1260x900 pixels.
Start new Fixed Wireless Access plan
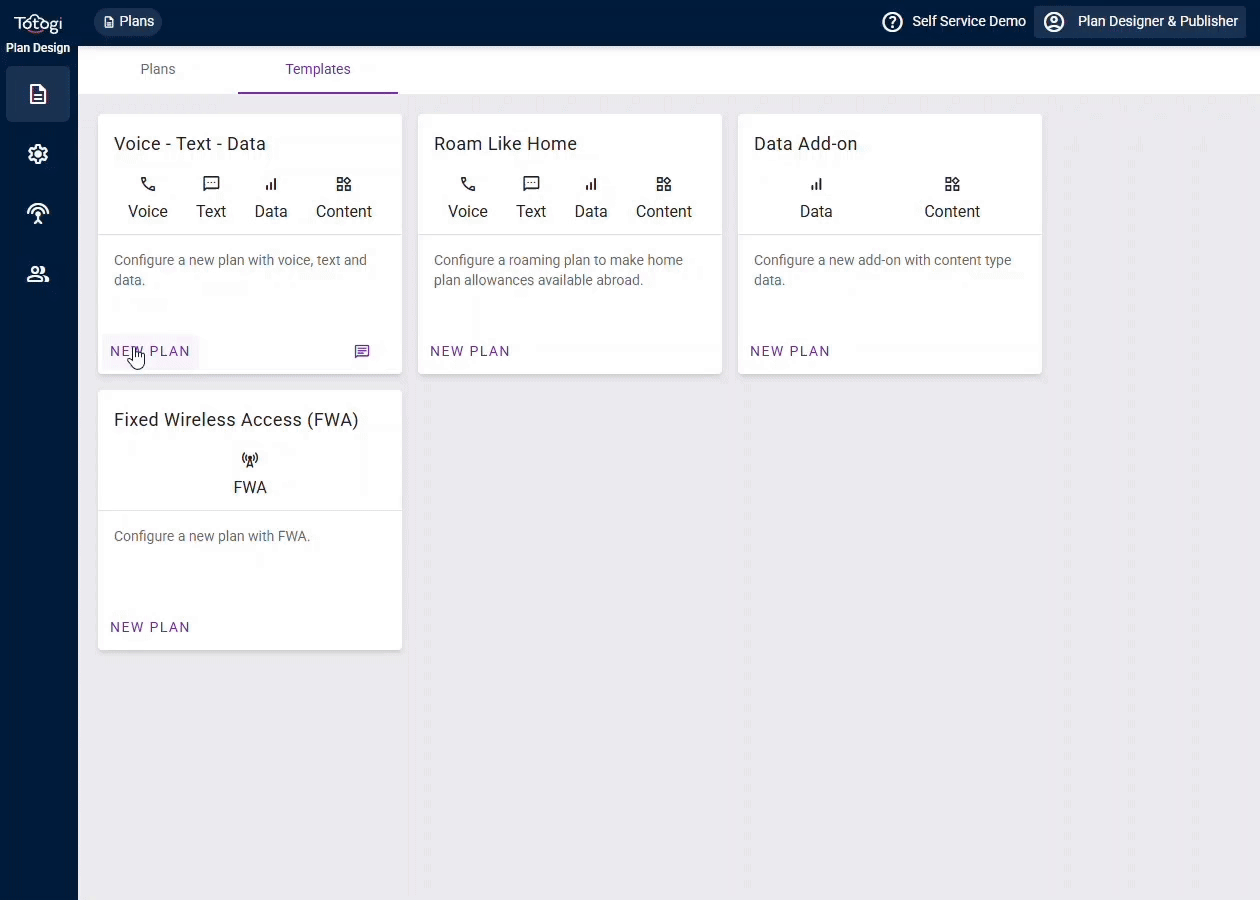pyautogui.click(x=150, y=627)
